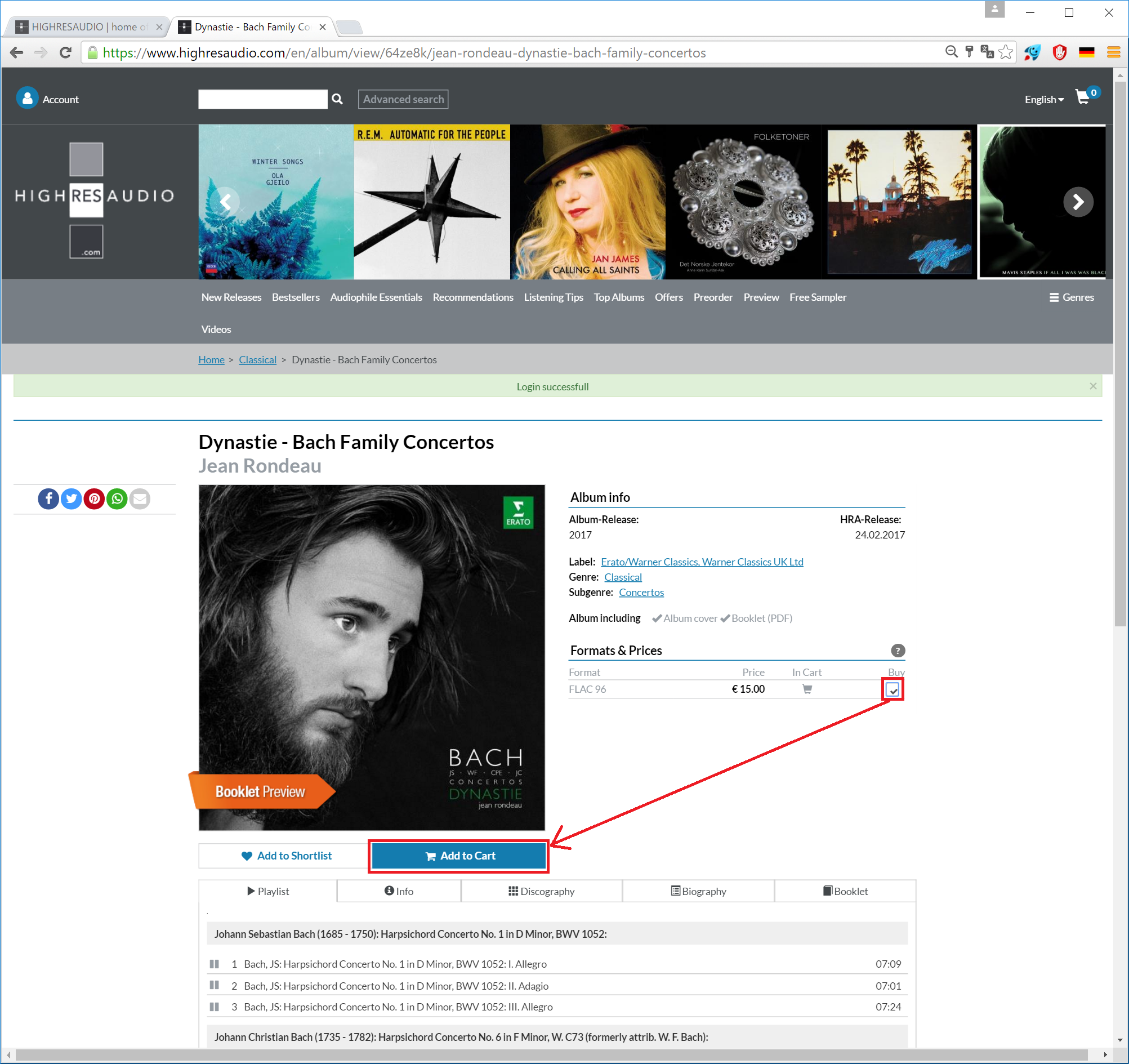The height and width of the screenshot is (1064, 1129).
Task: Click the browser address bar
Action: pos(511,53)
